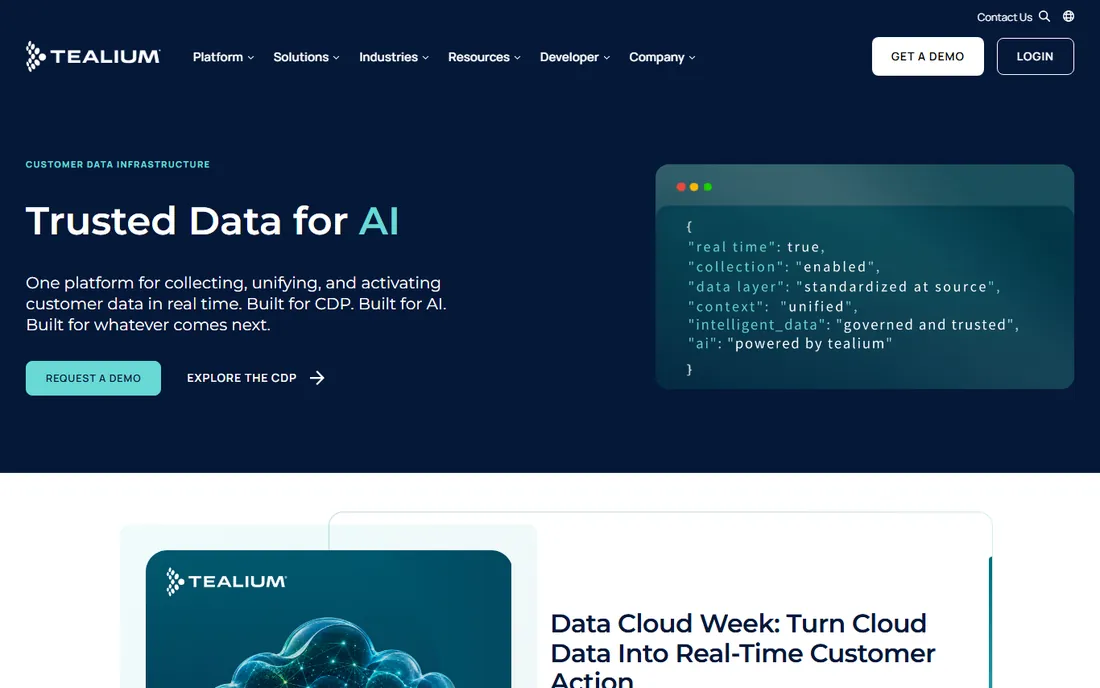Click the Get a Demo button
Image resolution: width=1100 pixels, height=688 pixels.
[x=927, y=56]
